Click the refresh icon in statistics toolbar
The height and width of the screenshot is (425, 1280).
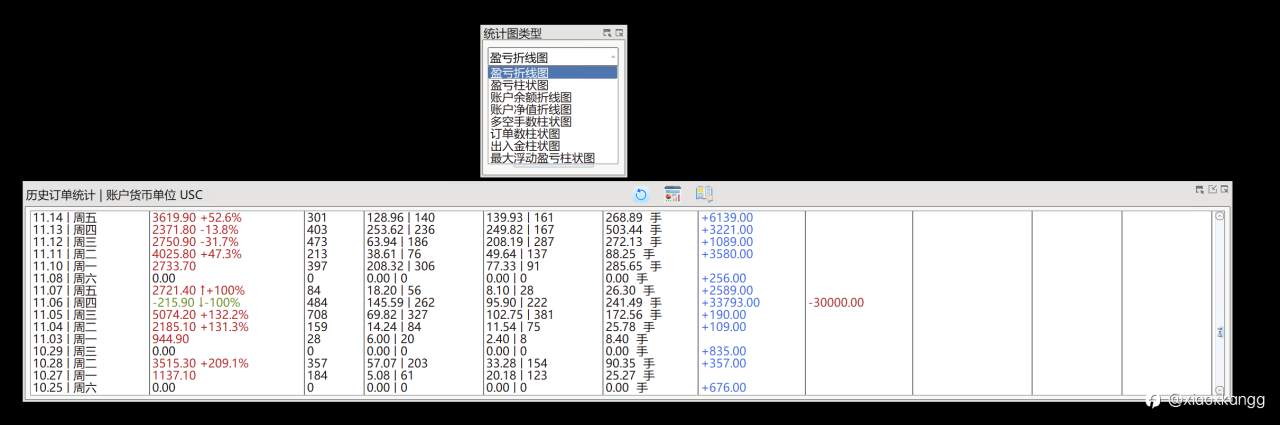point(641,194)
